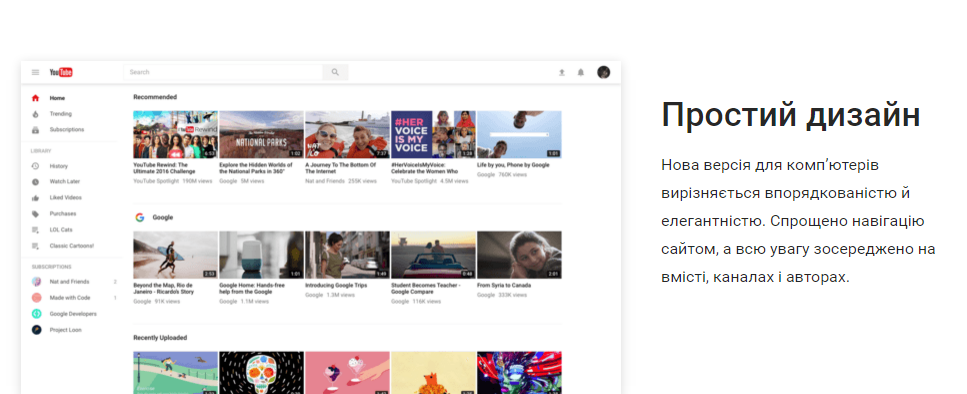Click the Made with Code channel avatar
Screen dimensions: 967x394
[x=36, y=298]
